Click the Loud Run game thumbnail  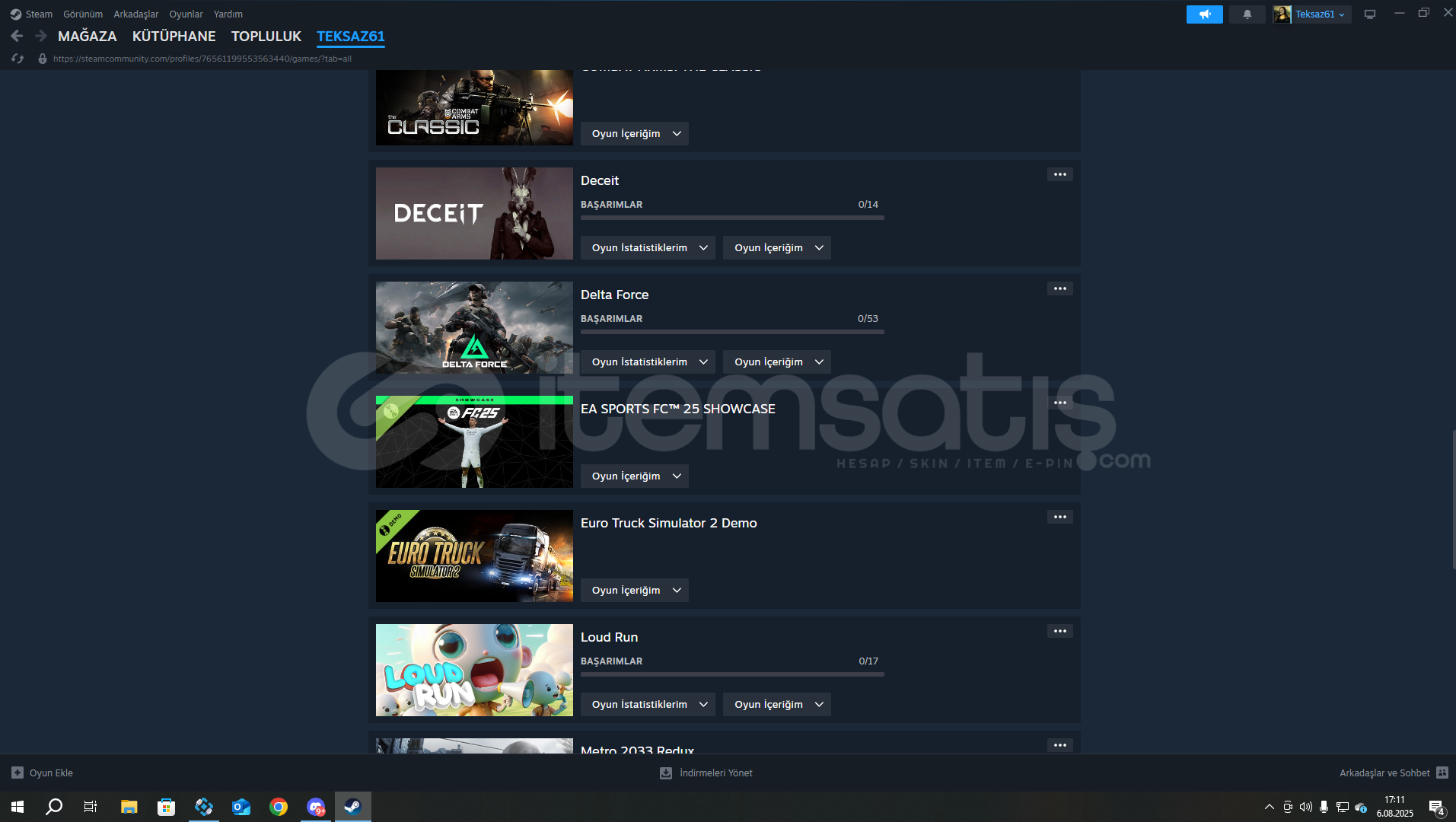coord(474,670)
